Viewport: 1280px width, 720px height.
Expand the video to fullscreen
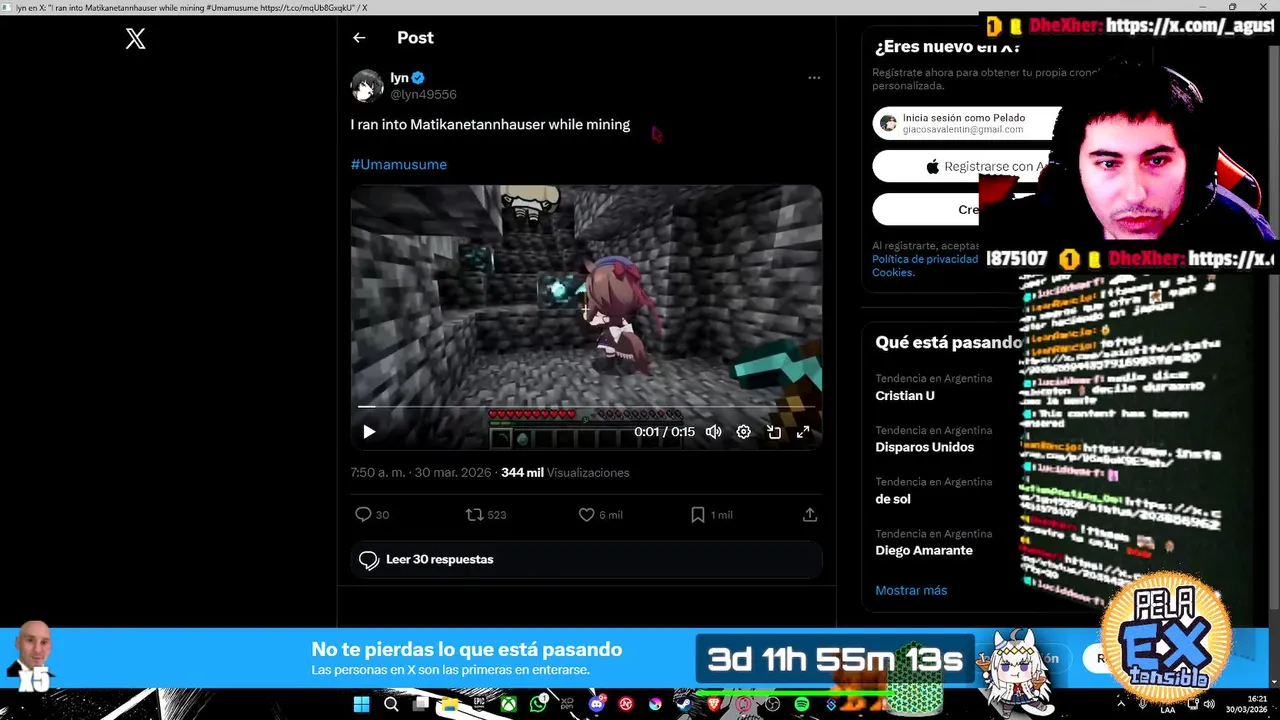(x=803, y=432)
